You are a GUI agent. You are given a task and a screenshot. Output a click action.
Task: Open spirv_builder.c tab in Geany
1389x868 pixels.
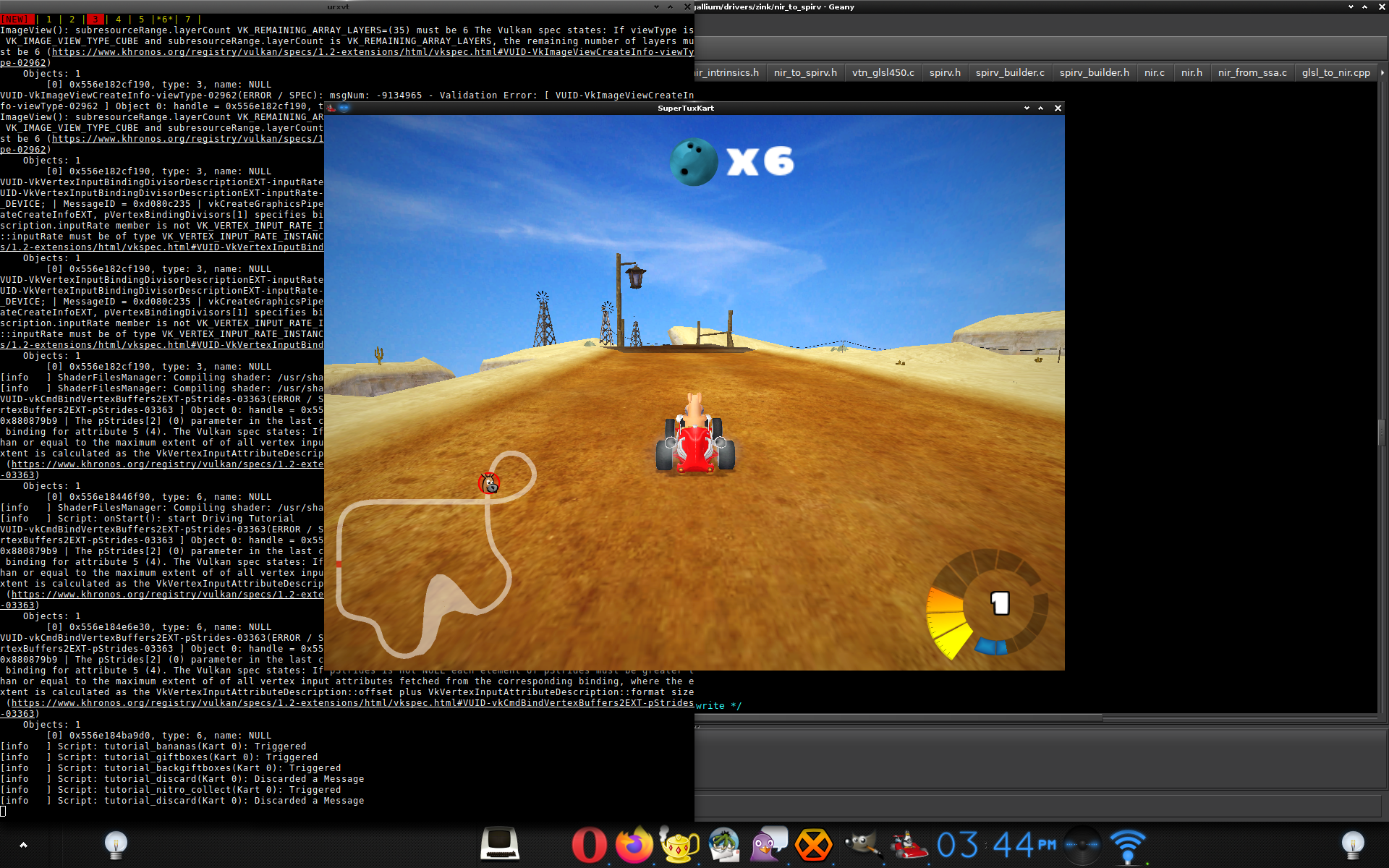(1010, 72)
